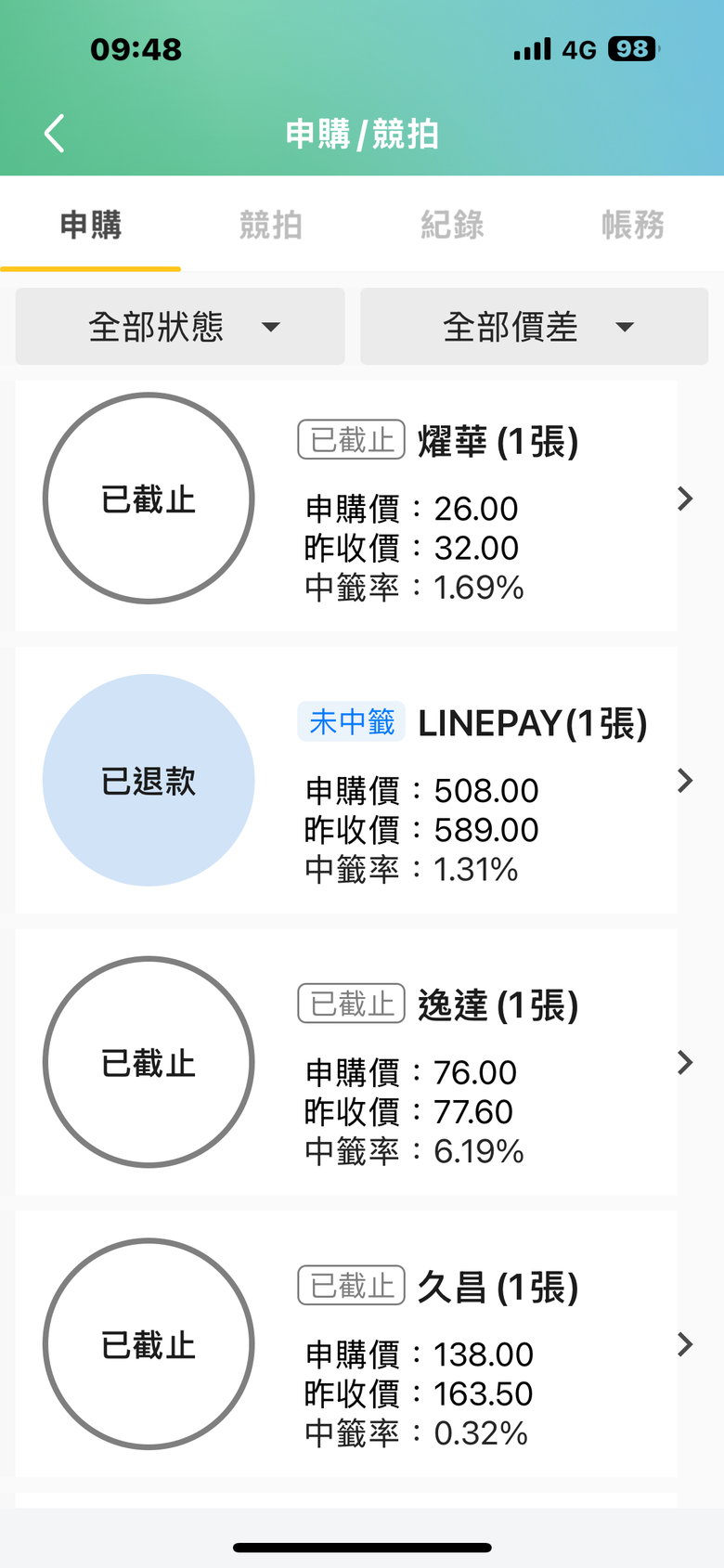Switch to the 紀錄 tab
Screen dimensions: 724x1568
[x=452, y=225]
